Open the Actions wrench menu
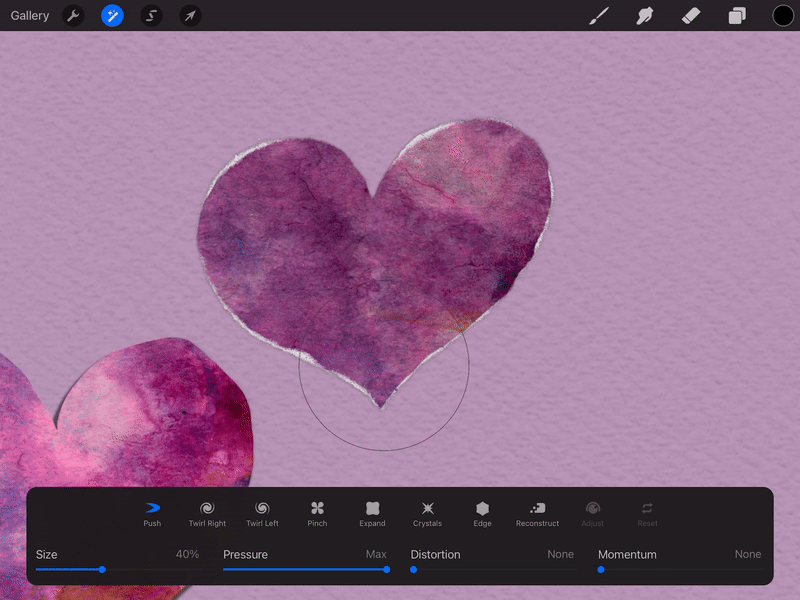This screenshot has width=800, height=600. pos(73,16)
